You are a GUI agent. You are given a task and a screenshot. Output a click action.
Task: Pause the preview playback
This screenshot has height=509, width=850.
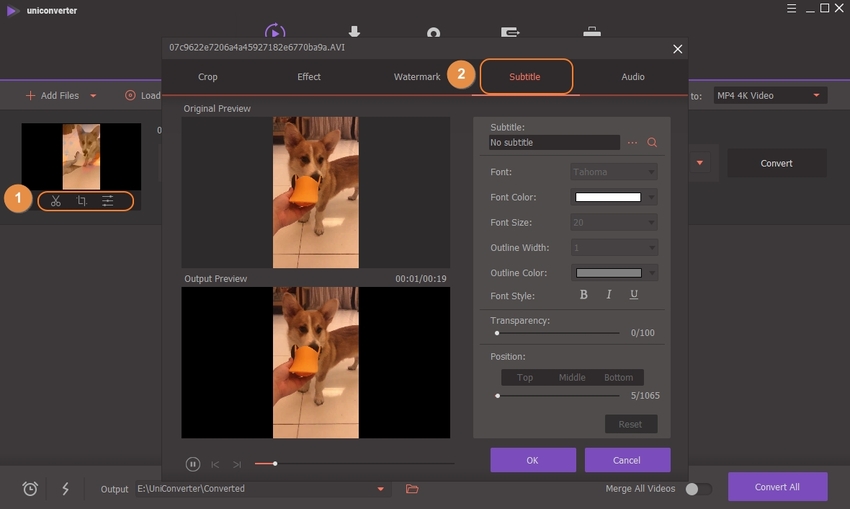tap(193, 464)
